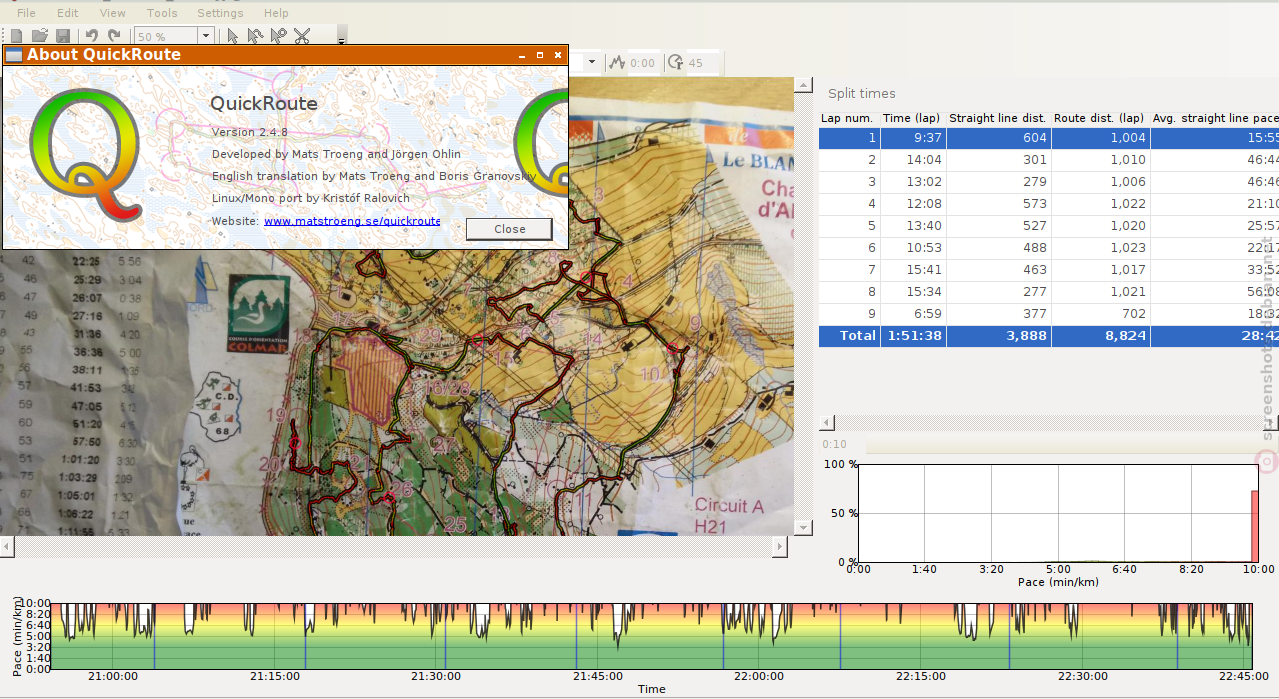Click the map's scroll left arrow
This screenshot has width=1279, height=699.
point(8,546)
